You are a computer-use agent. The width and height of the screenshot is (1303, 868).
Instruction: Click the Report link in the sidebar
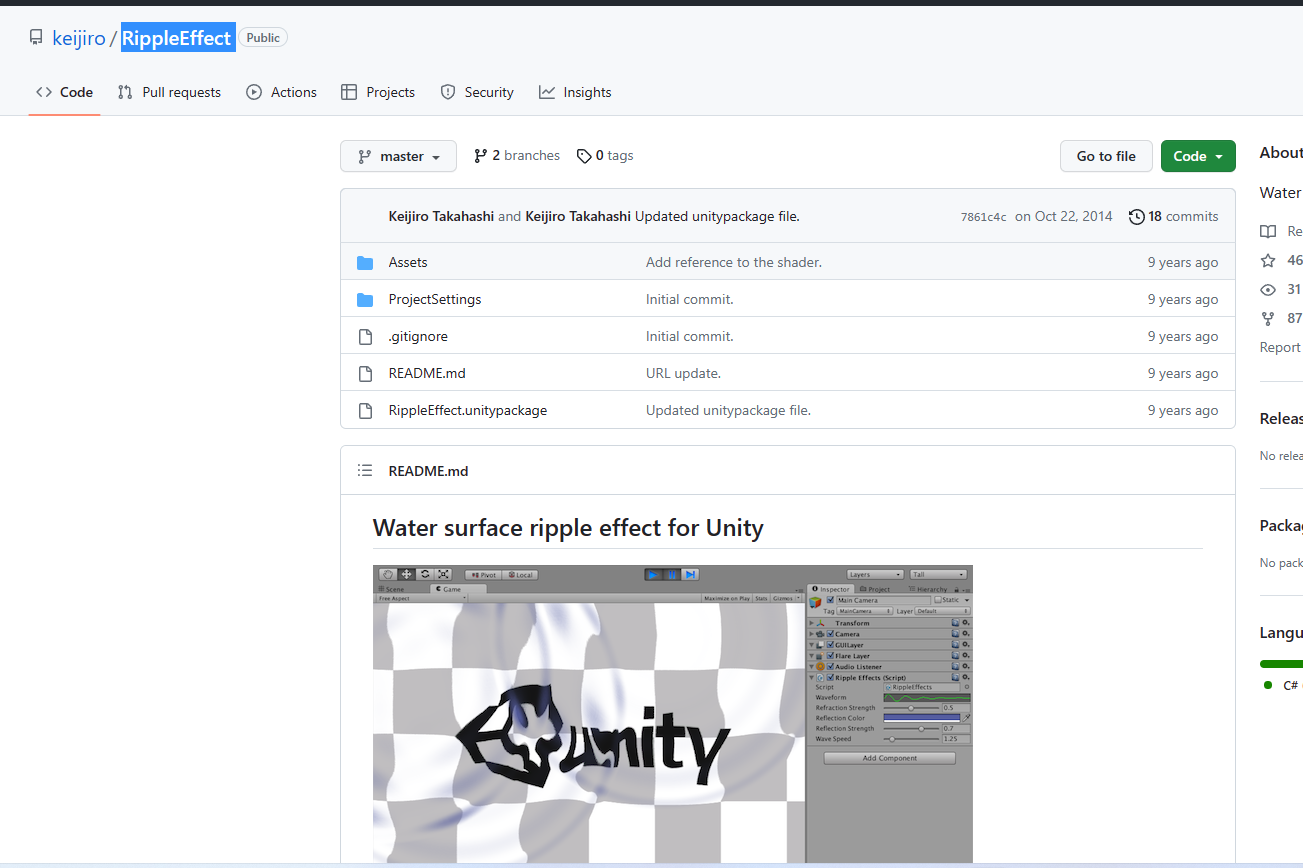[x=1280, y=347]
